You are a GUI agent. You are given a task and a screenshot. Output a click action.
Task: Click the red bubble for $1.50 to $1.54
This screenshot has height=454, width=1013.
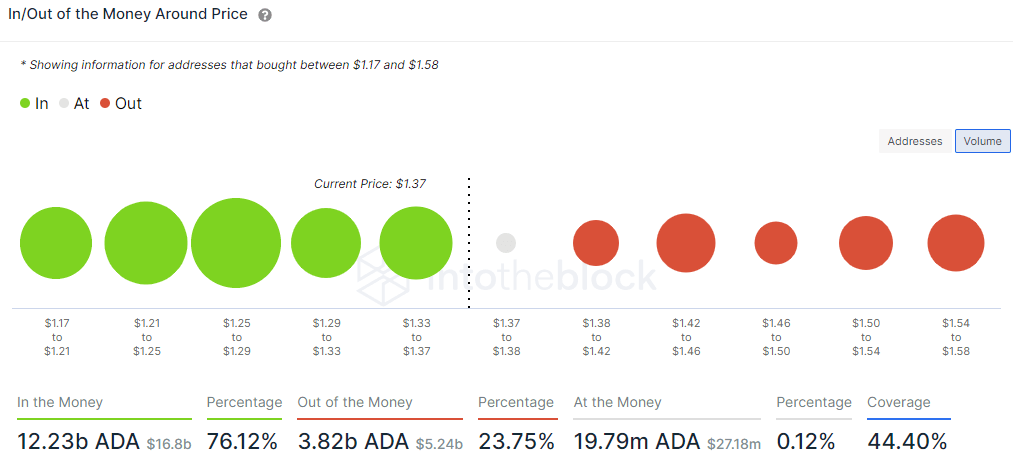866,243
